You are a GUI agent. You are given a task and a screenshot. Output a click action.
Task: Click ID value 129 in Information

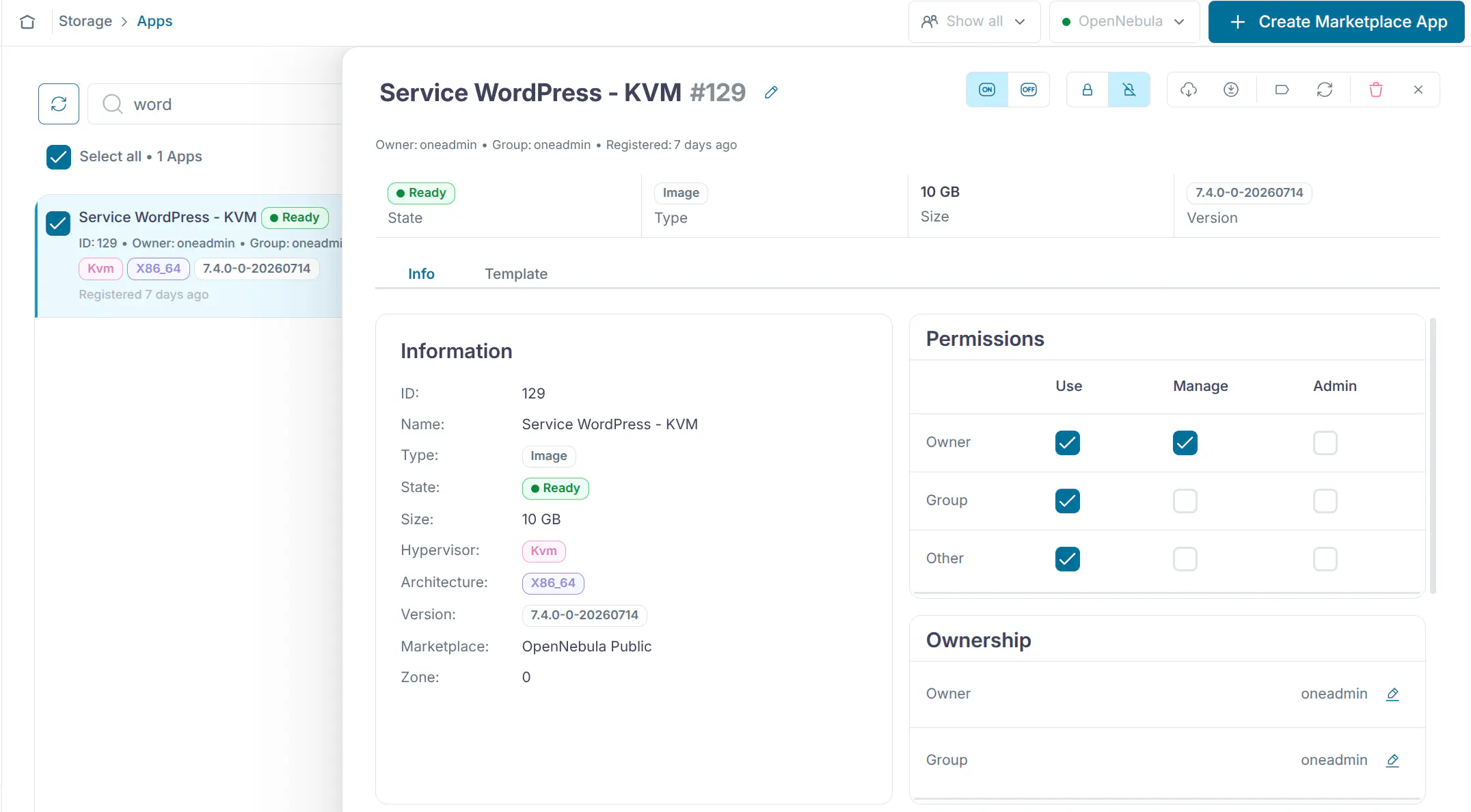[x=533, y=394]
